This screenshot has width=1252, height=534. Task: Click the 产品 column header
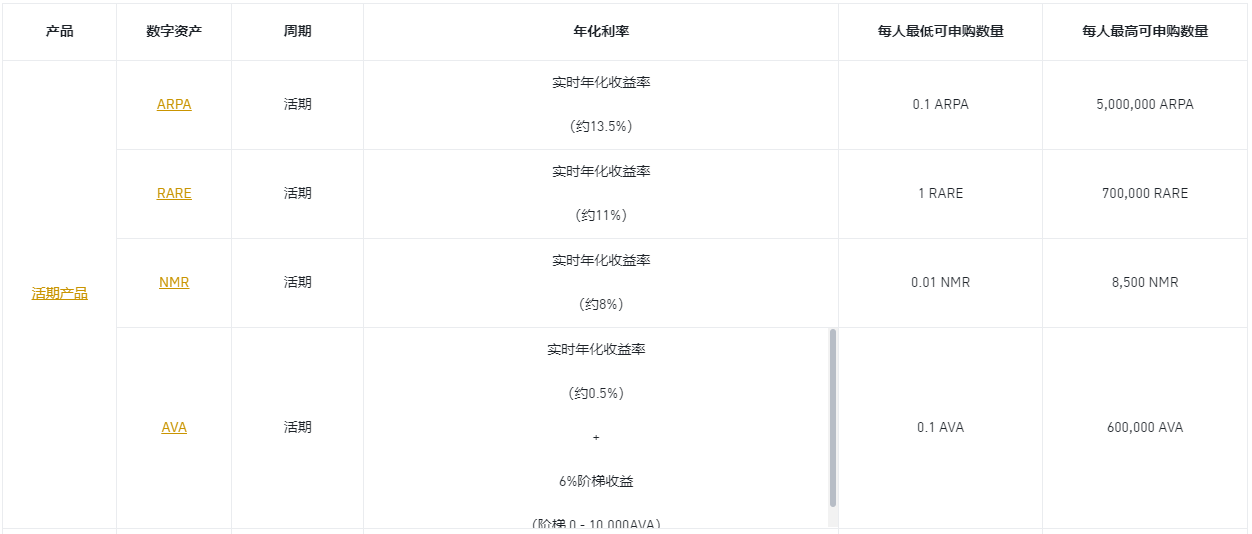(60, 31)
